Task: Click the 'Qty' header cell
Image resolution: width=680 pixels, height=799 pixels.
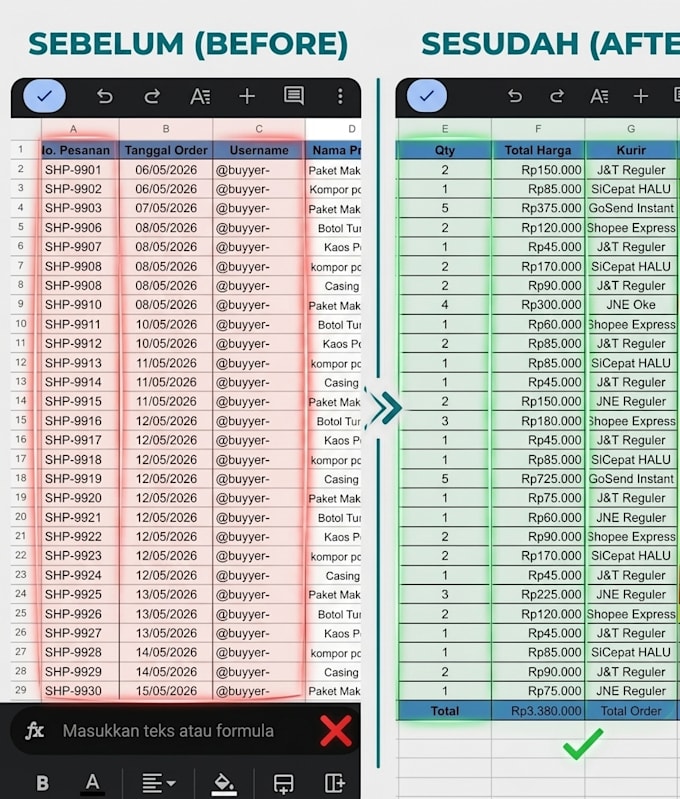Action: click(444, 150)
